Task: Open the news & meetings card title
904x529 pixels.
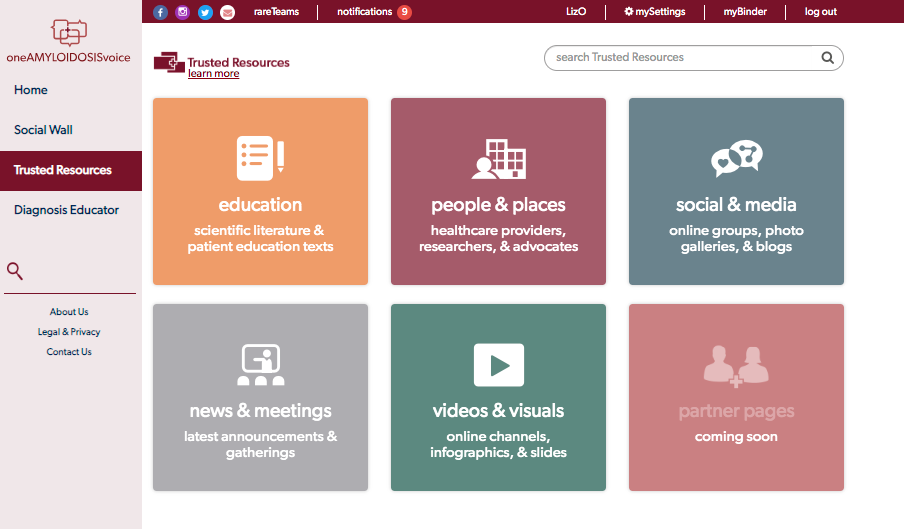Action: point(261,411)
